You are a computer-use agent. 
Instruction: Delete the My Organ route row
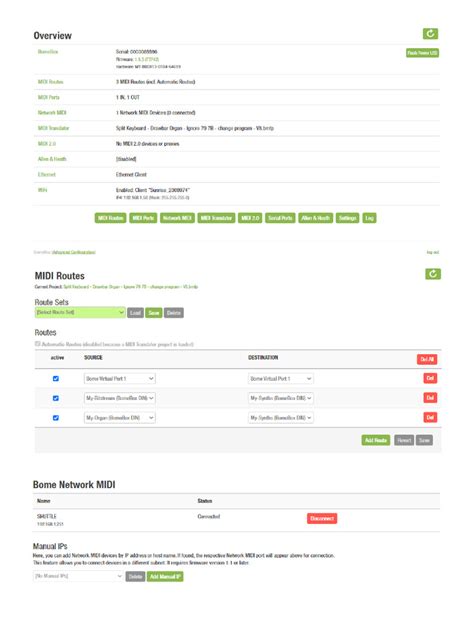tap(430, 417)
